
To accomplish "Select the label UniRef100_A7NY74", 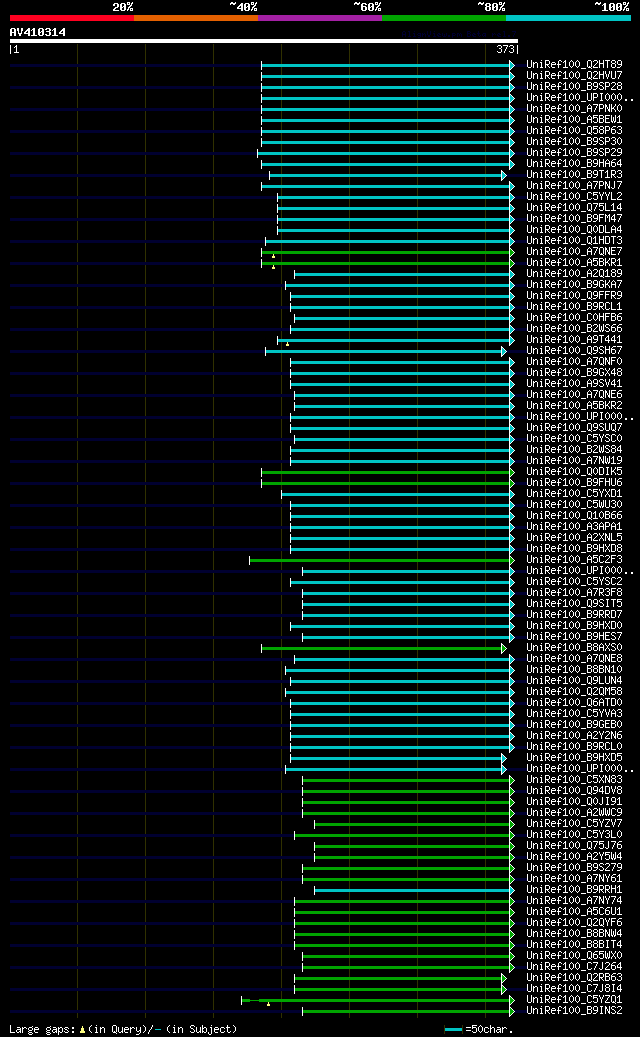I will coord(574,901).
